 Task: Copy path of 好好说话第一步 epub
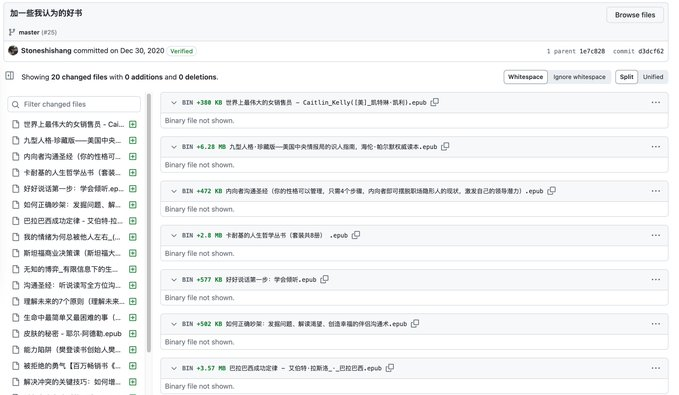pos(324,279)
